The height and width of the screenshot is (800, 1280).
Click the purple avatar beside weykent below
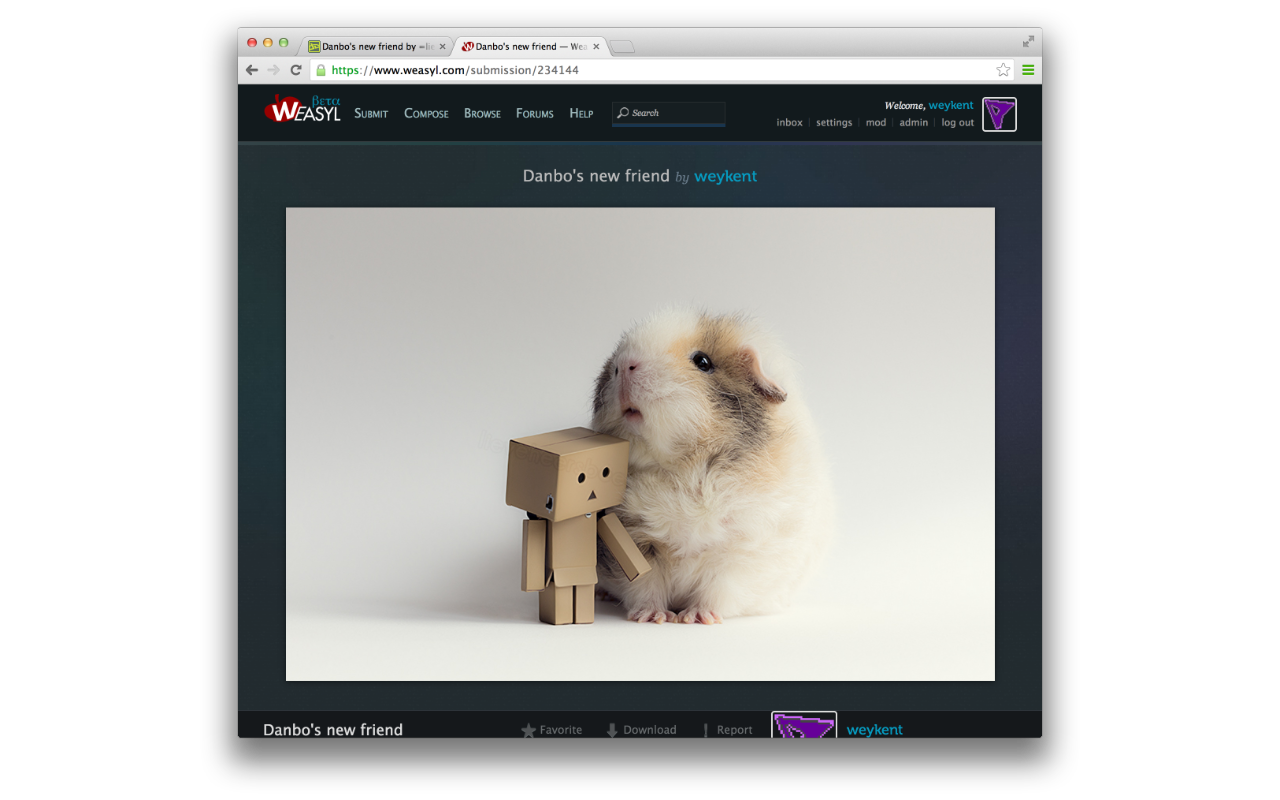(x=804, y=725)
